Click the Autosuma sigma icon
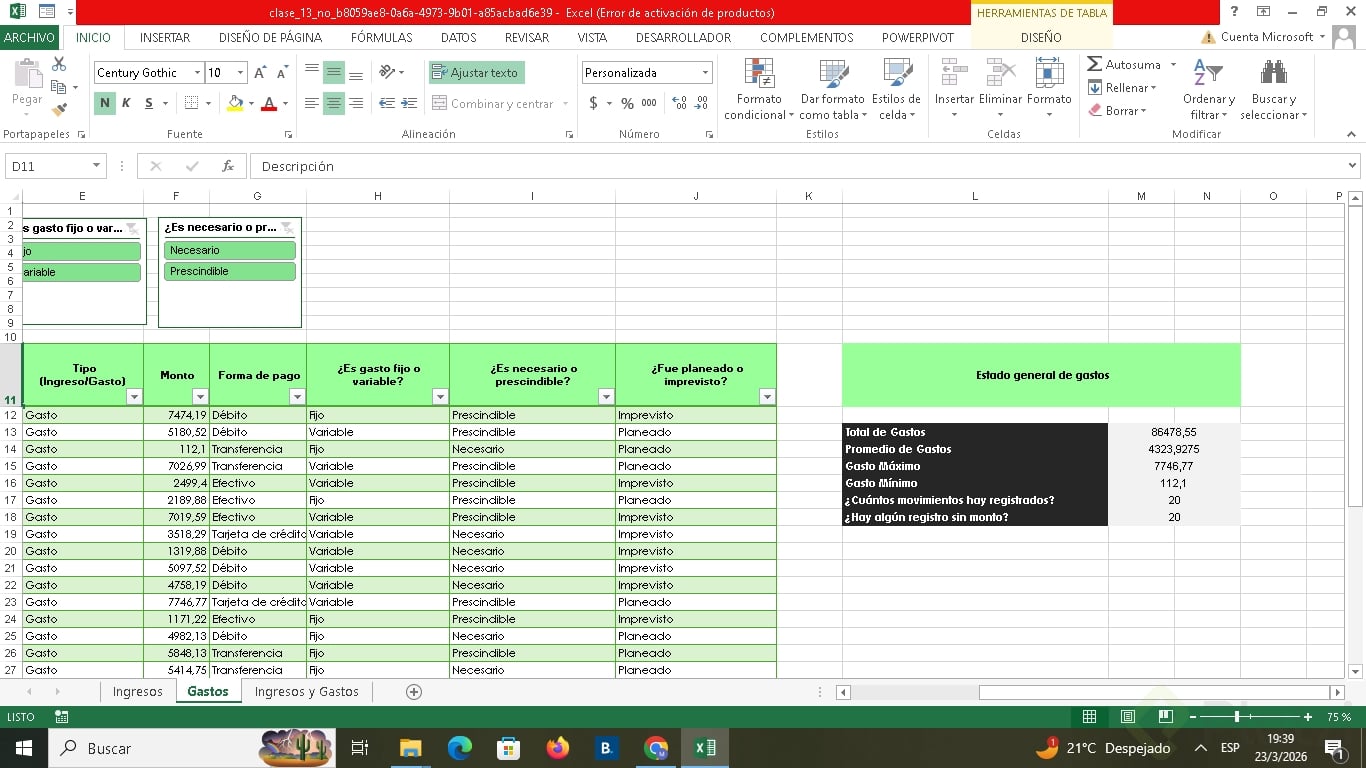The height and width of the screenshot is (768, 1366). point(1094,64)
